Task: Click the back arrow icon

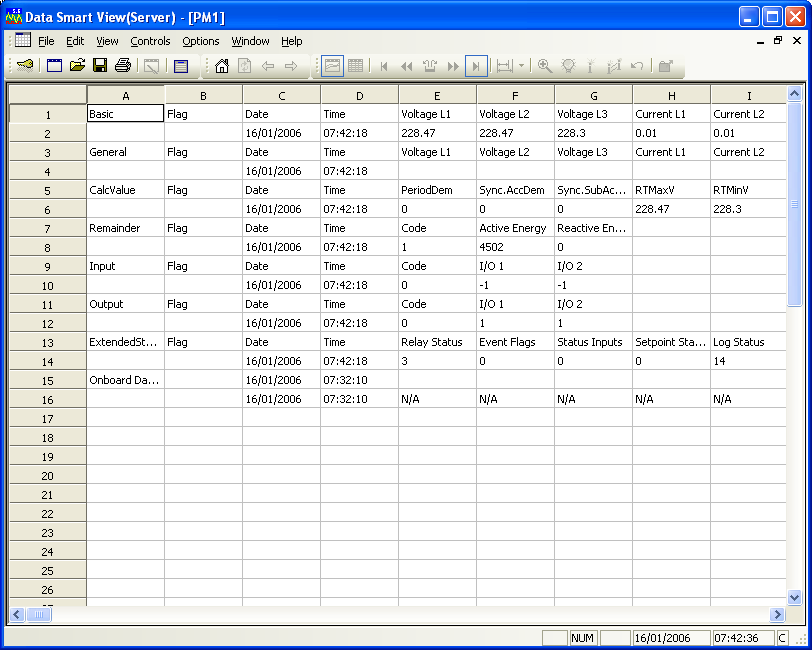Action: [268, 66]
